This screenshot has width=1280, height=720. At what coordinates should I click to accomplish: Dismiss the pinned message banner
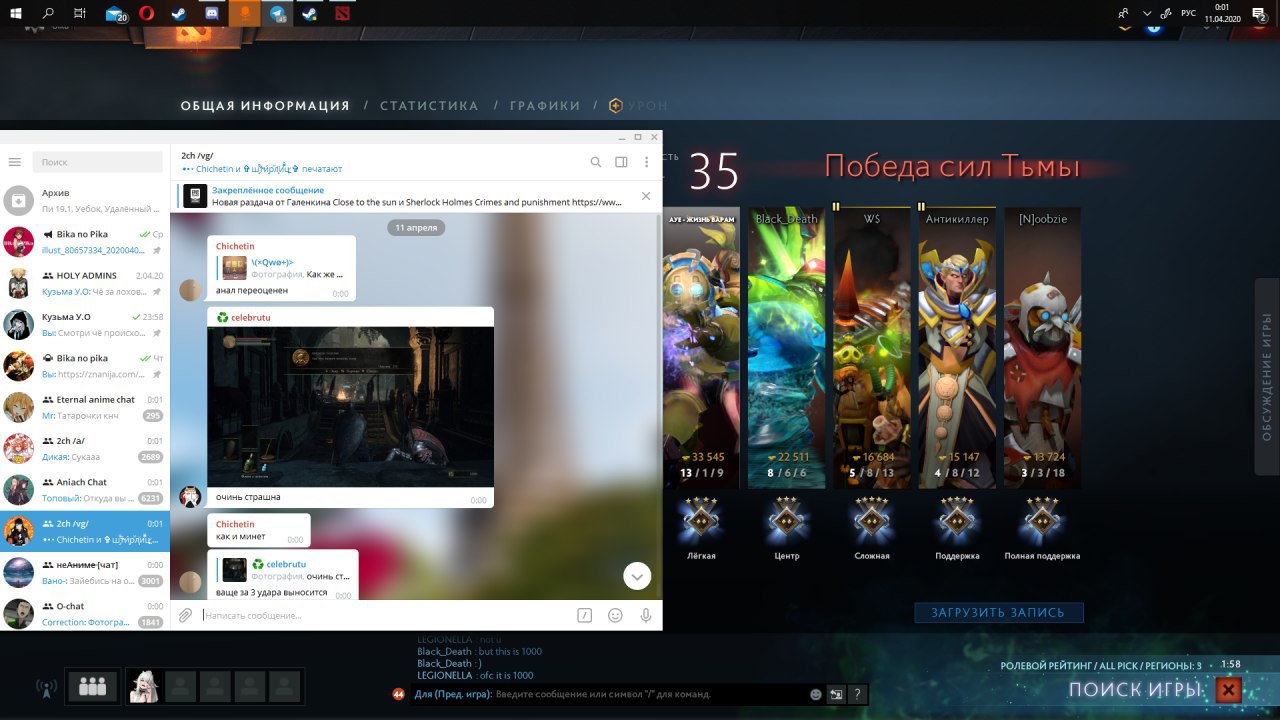coord(646,196)
